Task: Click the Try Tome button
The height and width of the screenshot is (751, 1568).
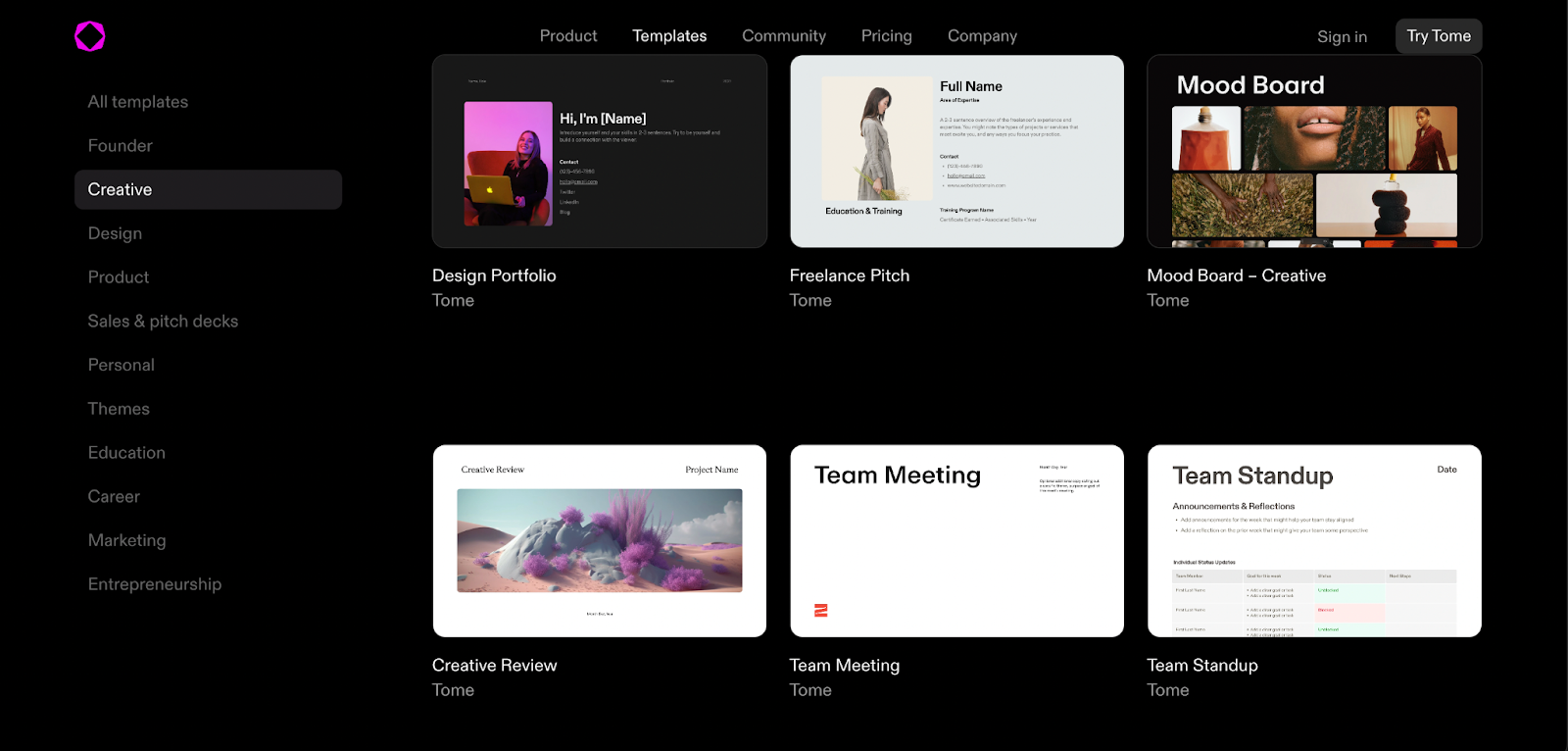Action: point(1439,36)
